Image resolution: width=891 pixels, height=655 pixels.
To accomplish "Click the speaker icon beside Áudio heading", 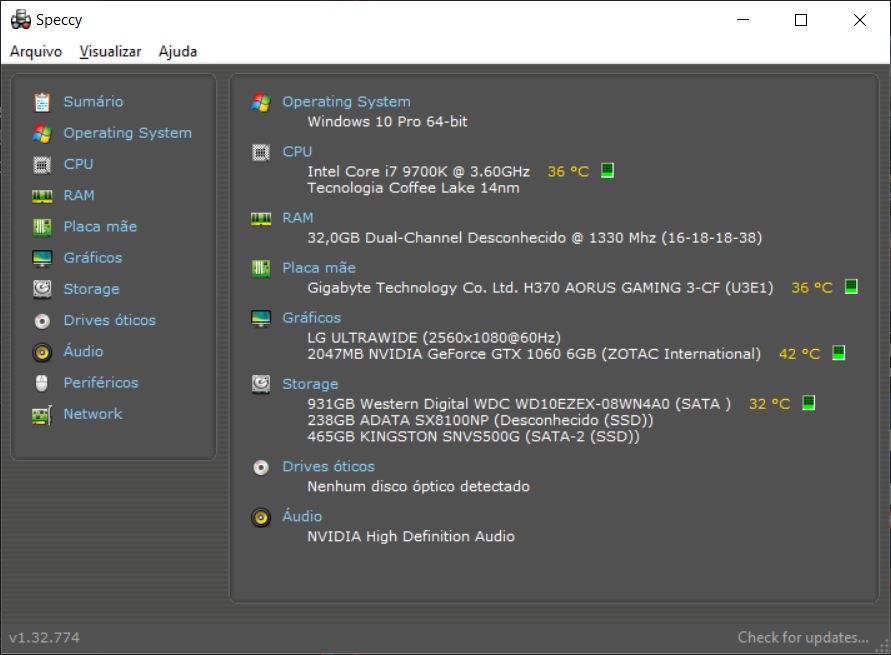I will point(261,517).
